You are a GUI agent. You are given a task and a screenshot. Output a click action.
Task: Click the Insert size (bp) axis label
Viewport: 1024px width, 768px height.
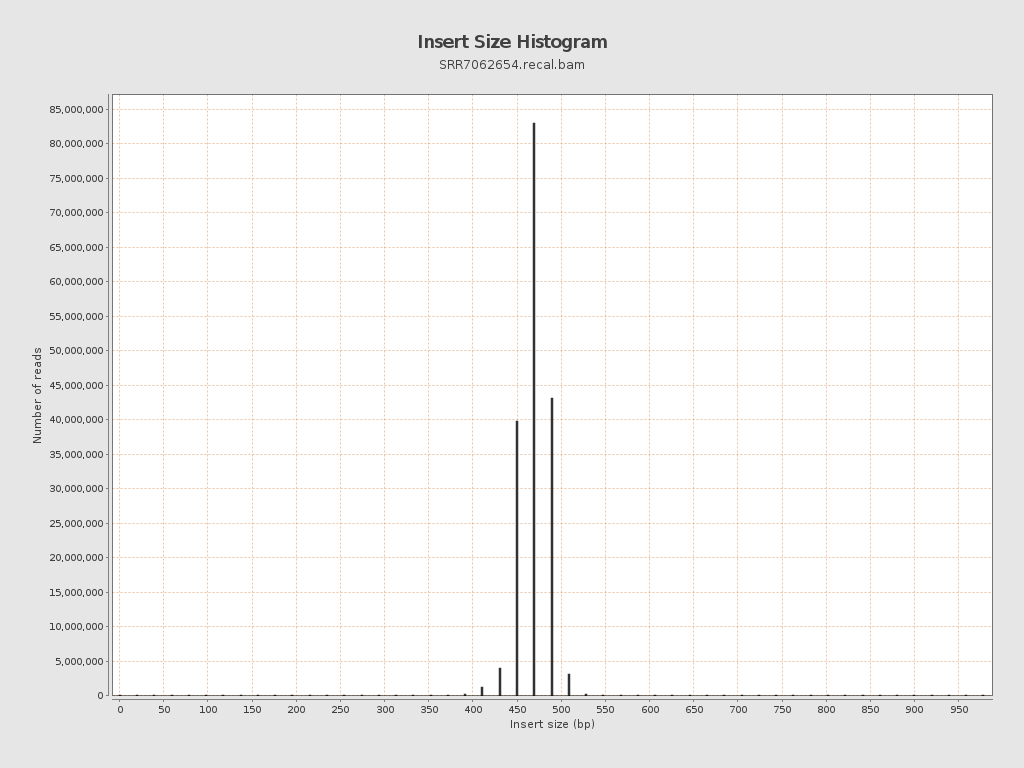[552, 724]
